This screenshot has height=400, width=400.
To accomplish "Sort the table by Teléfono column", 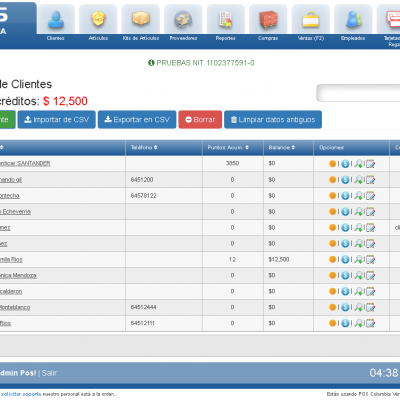I will click(x=144, y=147).
